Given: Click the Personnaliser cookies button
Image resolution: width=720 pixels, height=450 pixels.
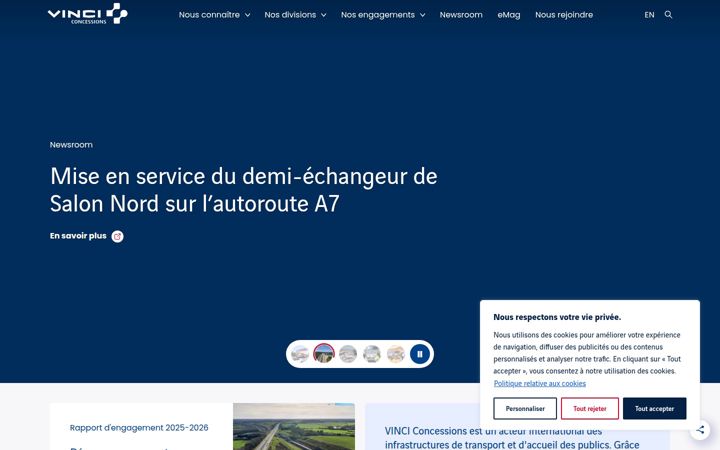Looking at the screenshot, I should coord(525,409).
